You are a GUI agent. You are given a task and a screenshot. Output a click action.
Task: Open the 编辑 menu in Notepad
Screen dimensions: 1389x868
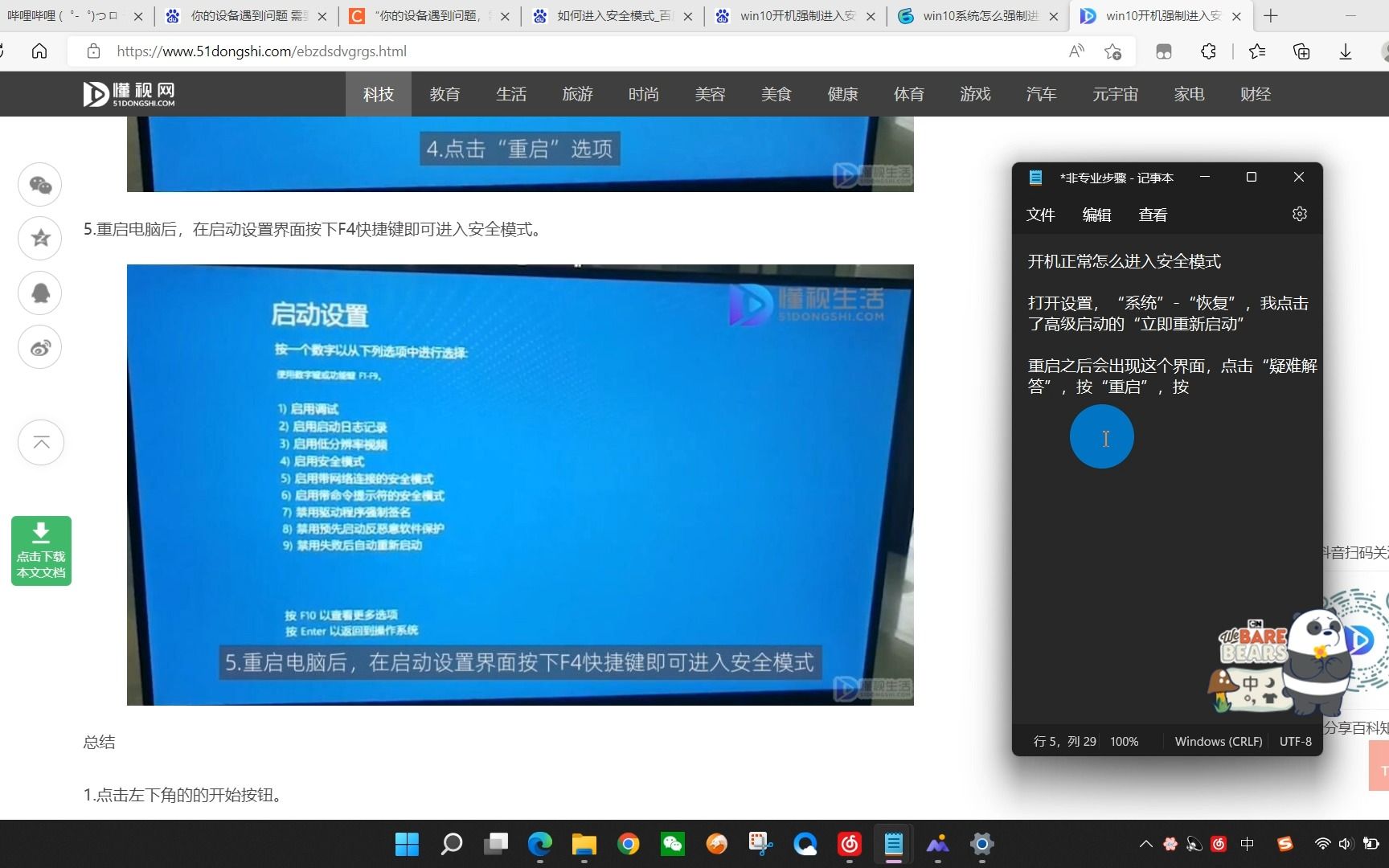click(1096, 215)
